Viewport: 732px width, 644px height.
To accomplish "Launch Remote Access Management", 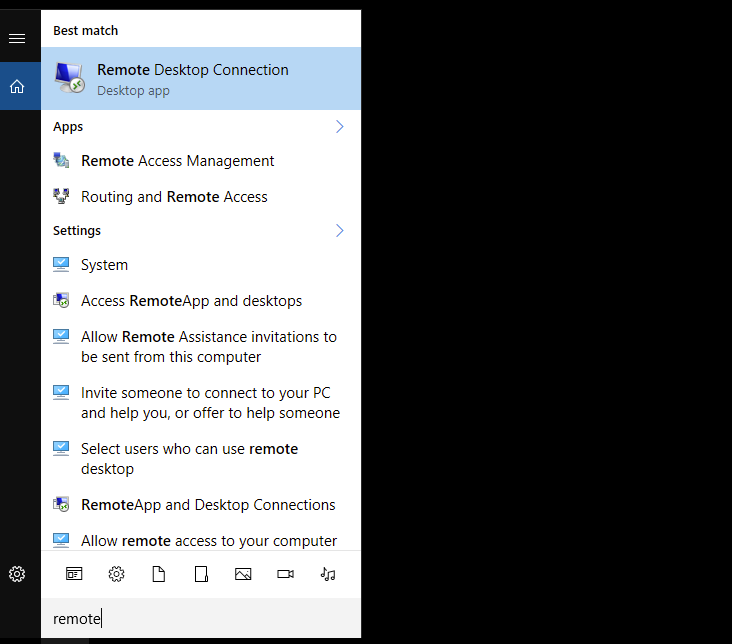I will tap(201, 161).
